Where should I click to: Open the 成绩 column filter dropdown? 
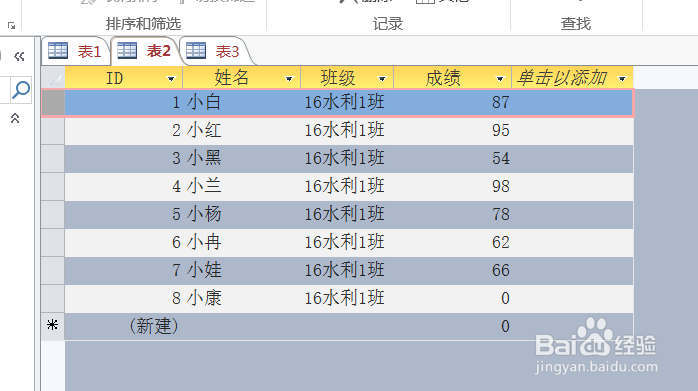500,79
